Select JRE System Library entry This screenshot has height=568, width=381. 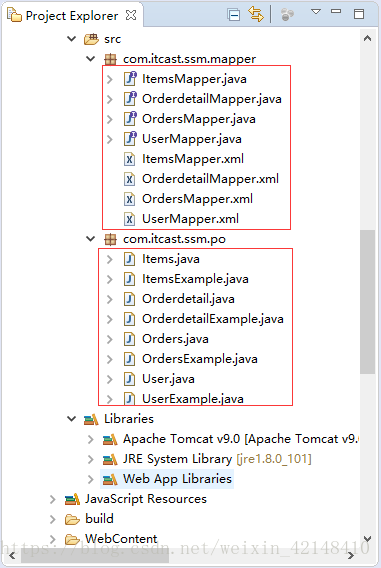pos(217,459)
